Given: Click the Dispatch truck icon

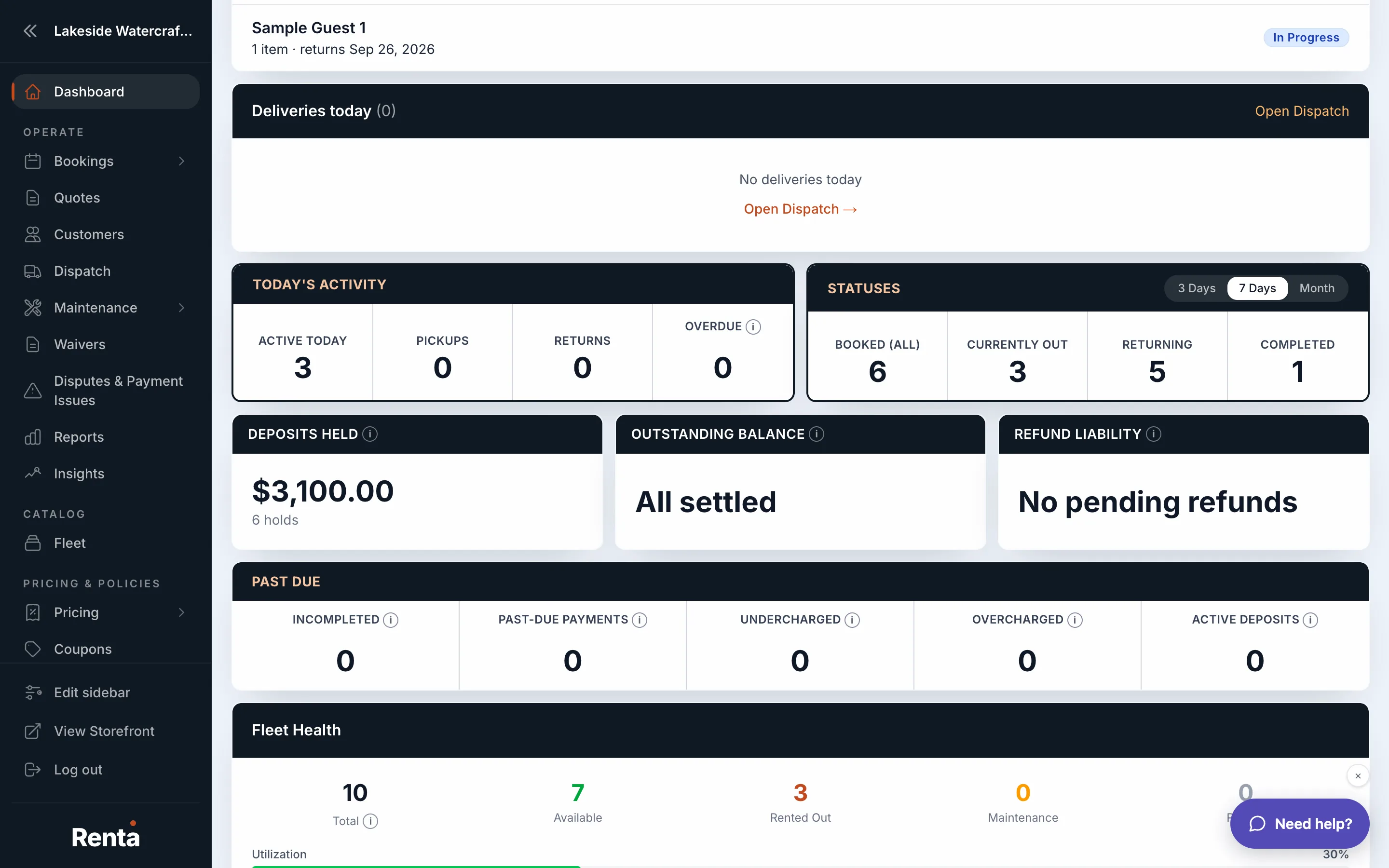Looking at the screenshot, I should click(33, 271).
